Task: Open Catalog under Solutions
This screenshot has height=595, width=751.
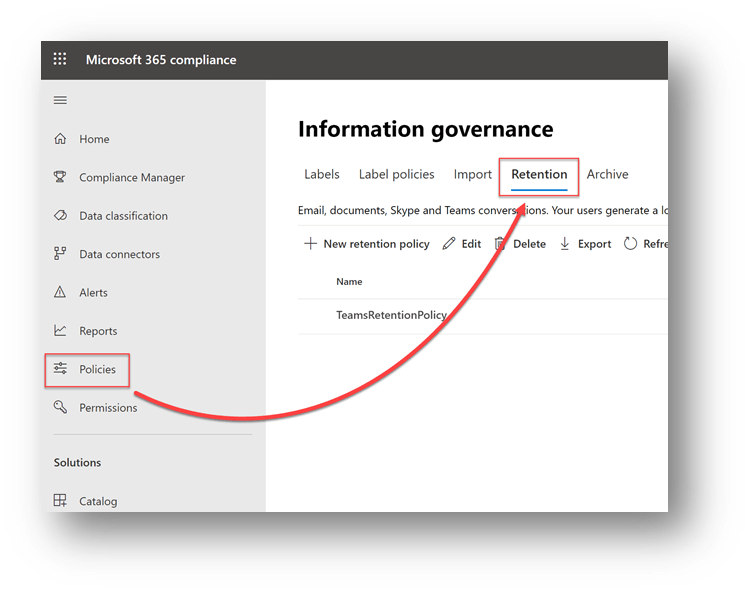Action: [x=98, y=501]
